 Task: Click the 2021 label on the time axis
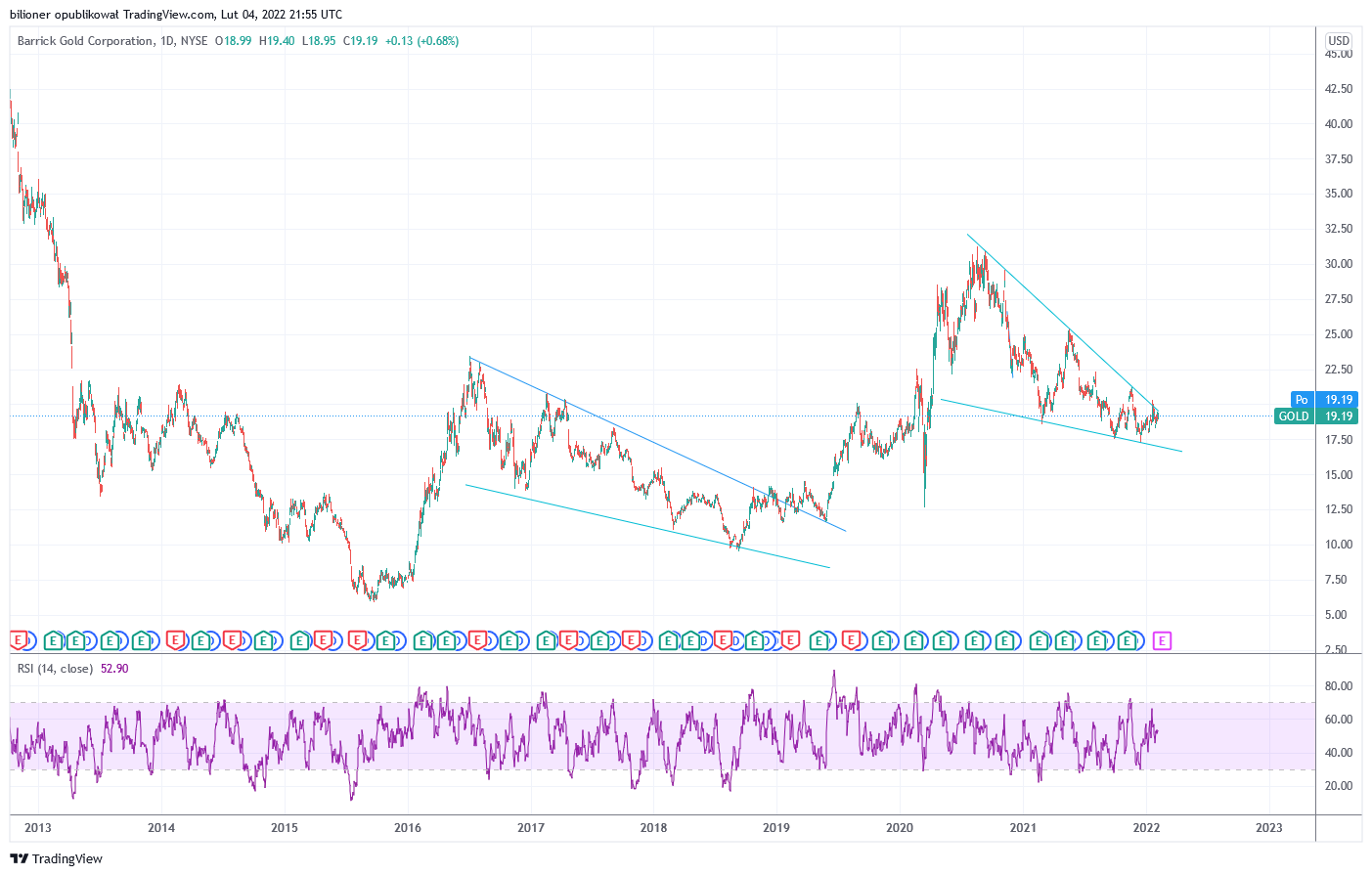click(1023, 828)
